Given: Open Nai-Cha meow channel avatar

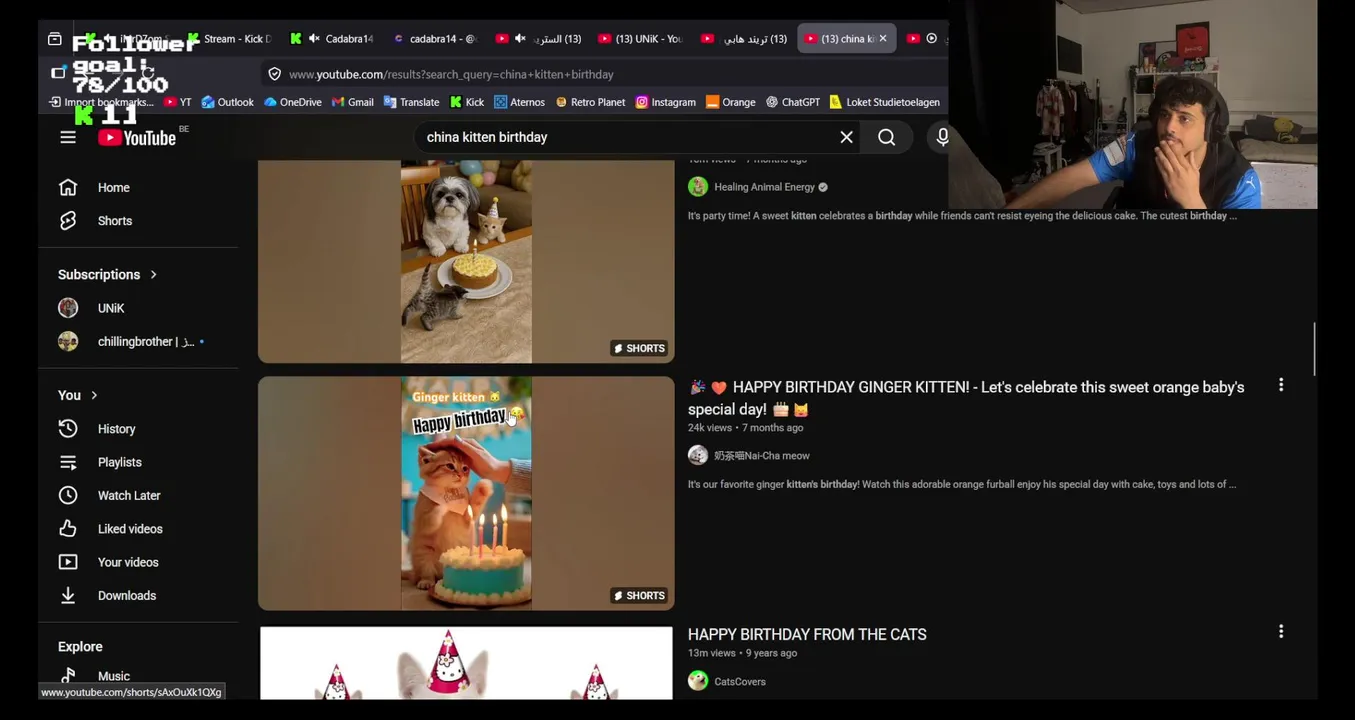Looking at the screenshot, I should tap(698, 456).
